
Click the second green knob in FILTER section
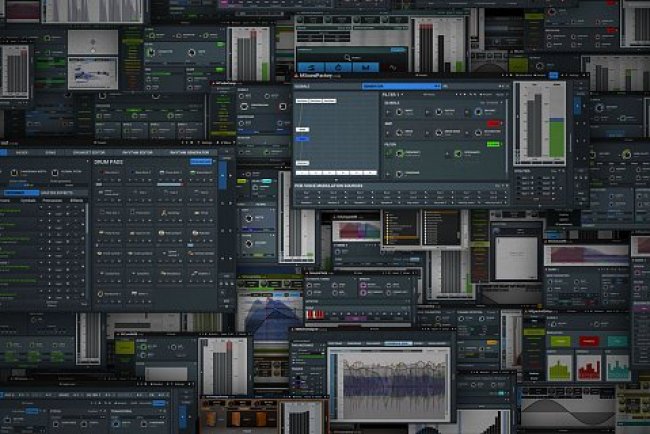coord(458,154)
